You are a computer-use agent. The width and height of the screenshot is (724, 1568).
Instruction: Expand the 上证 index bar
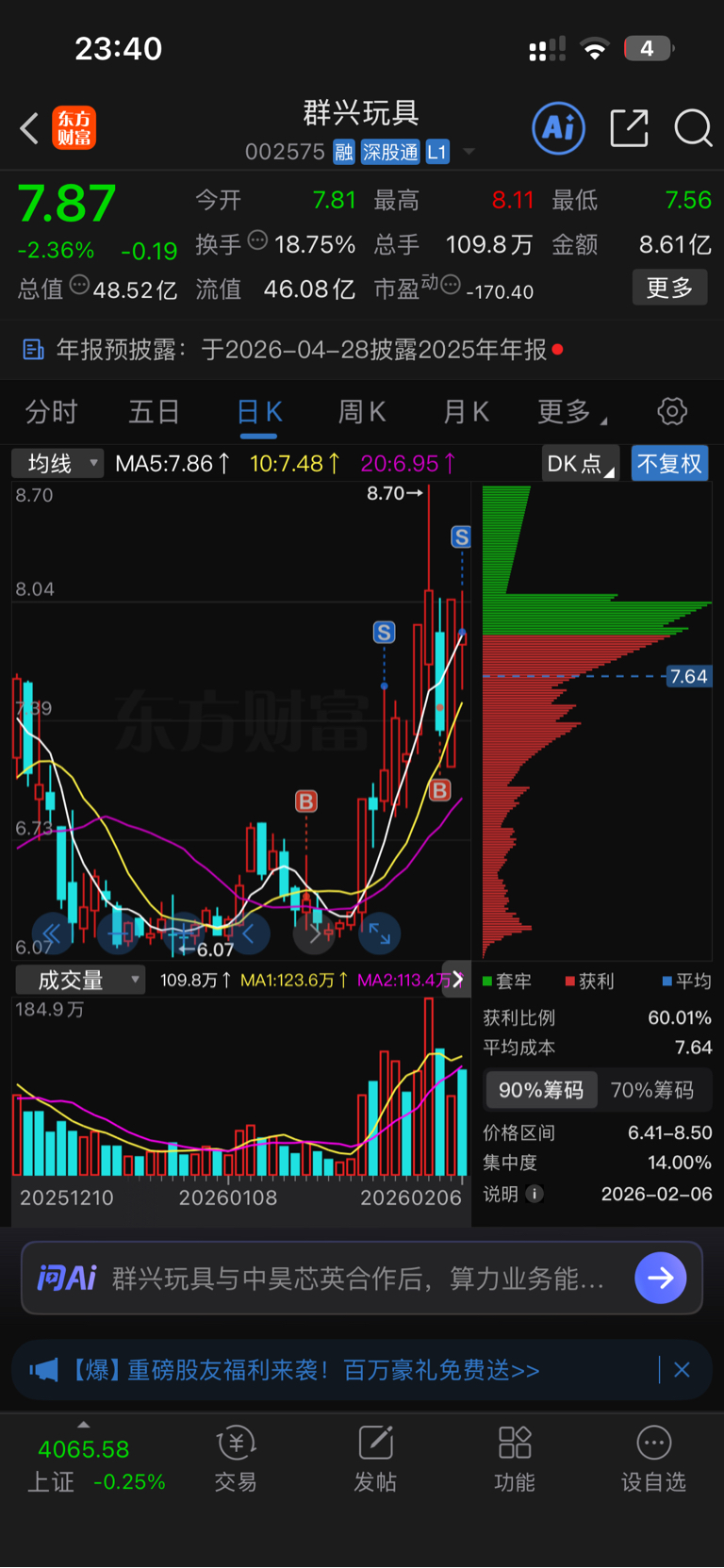(84, 1424)
